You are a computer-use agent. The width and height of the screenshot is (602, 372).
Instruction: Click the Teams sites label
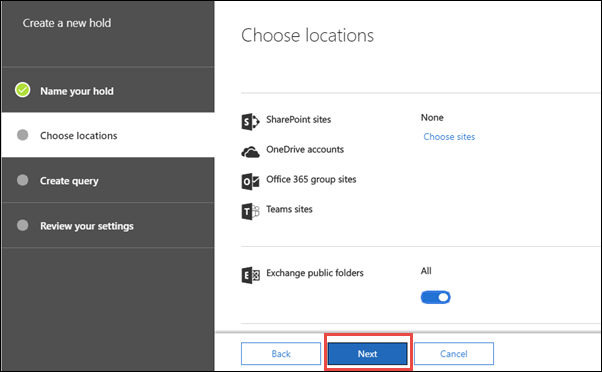289,209
